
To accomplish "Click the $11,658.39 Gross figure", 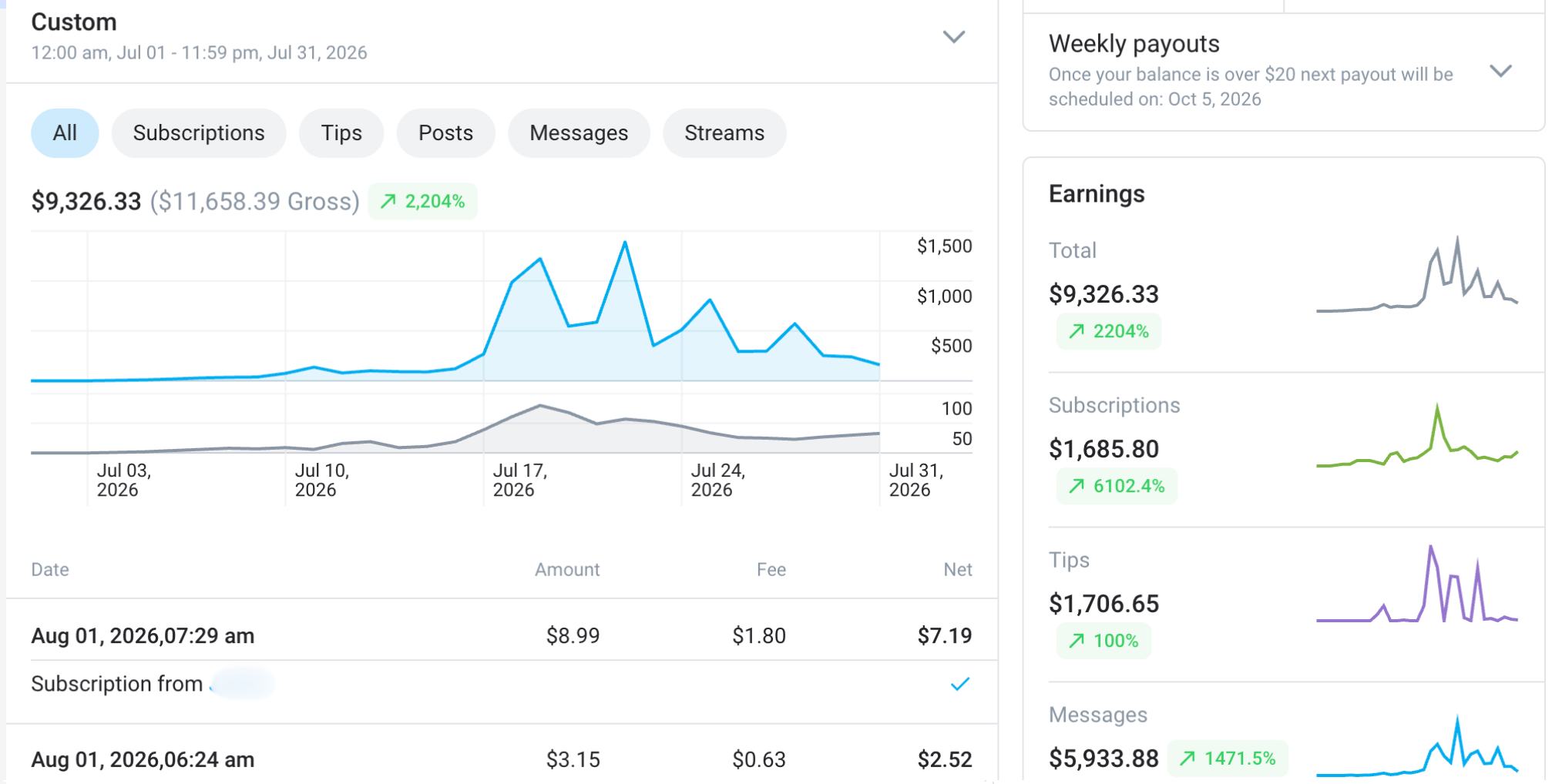I will point(255,202).
